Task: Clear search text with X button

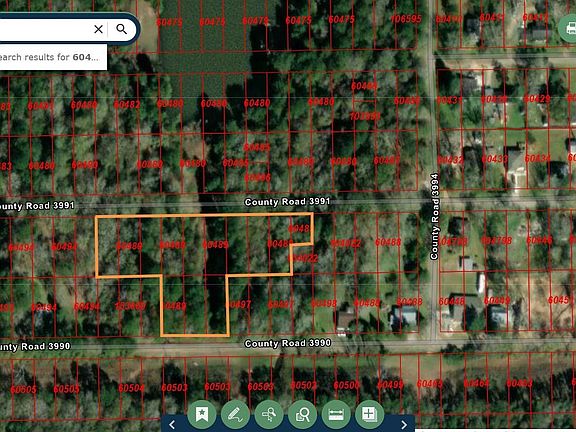Action: pyautogui.click(x=98, y=29)
